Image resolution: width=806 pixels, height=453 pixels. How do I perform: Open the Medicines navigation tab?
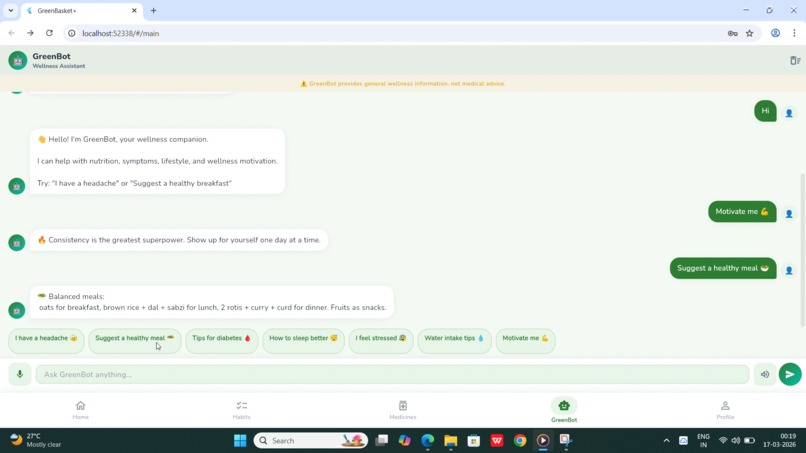[402, 410]
